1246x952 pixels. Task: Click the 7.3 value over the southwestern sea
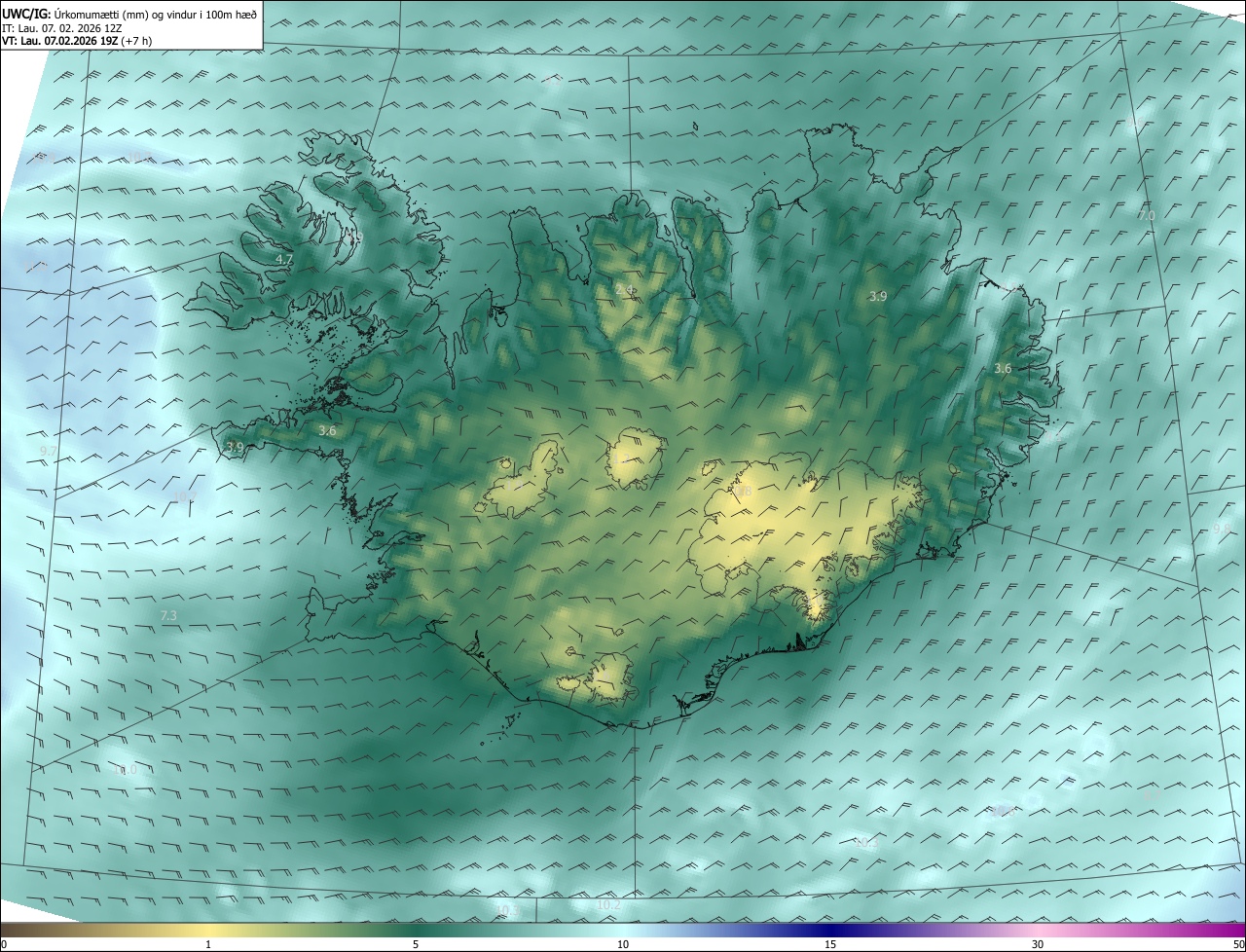tap(168, 615)
